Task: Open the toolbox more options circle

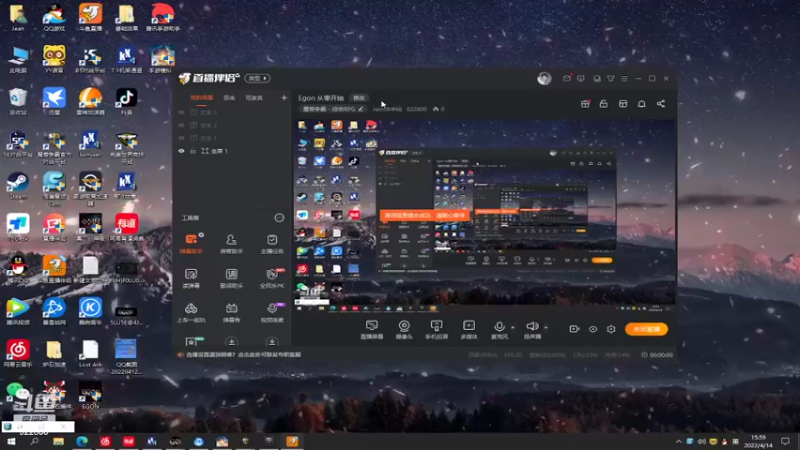Action: pos(279,218)
